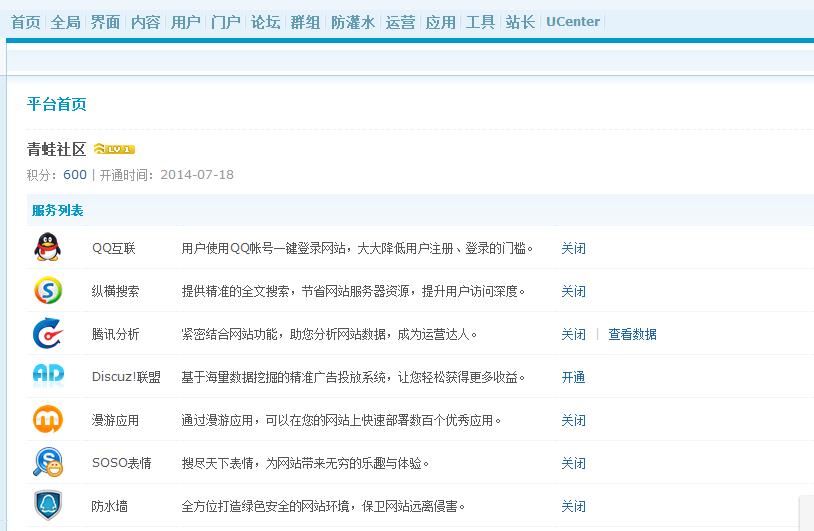Image resolution: width=814 pixels, height=531 pixels.
Task: Click the SOSO表情 magnifier smiley icon
Action: point(48,462)
